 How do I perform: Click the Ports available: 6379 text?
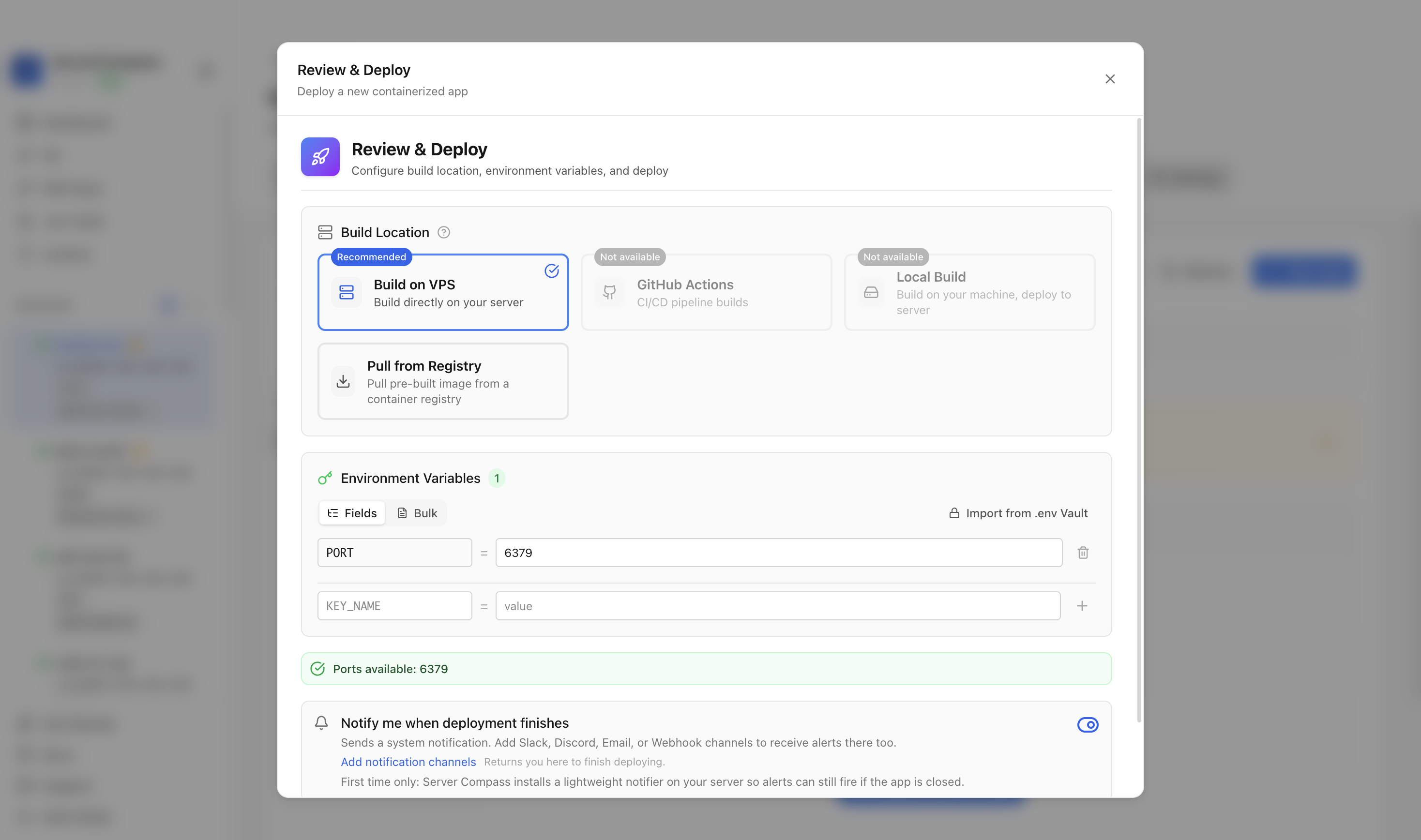[390, 669]
